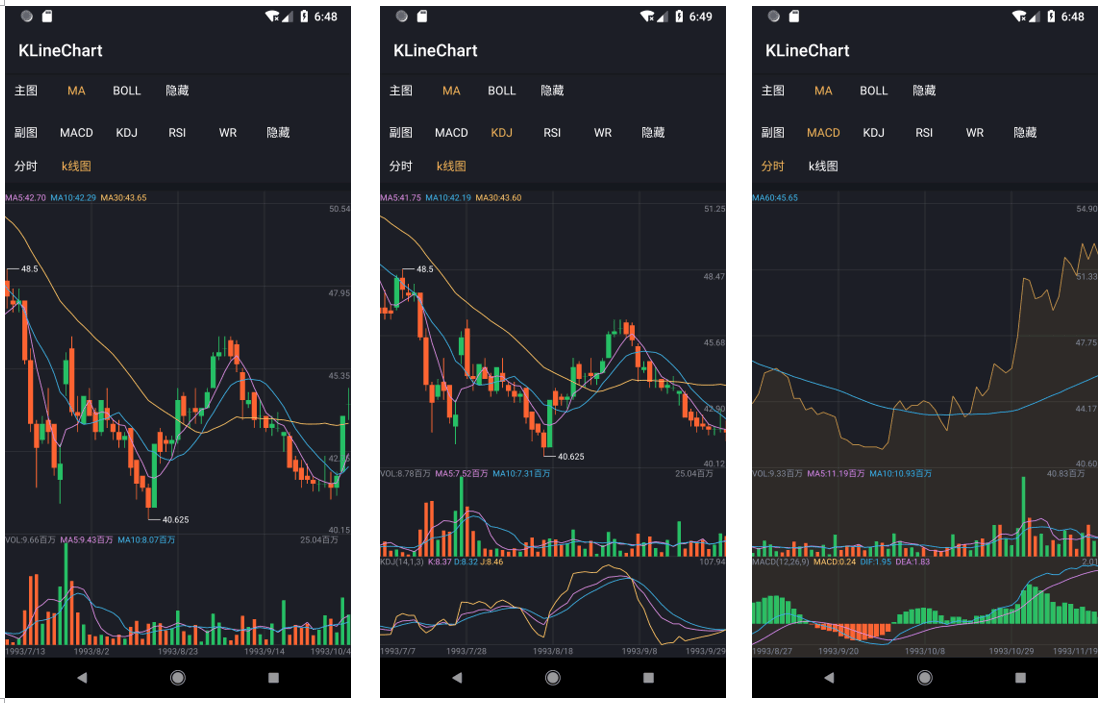
Task: Select the RSI indicator in 副图 row
Action: pos(177,132)
